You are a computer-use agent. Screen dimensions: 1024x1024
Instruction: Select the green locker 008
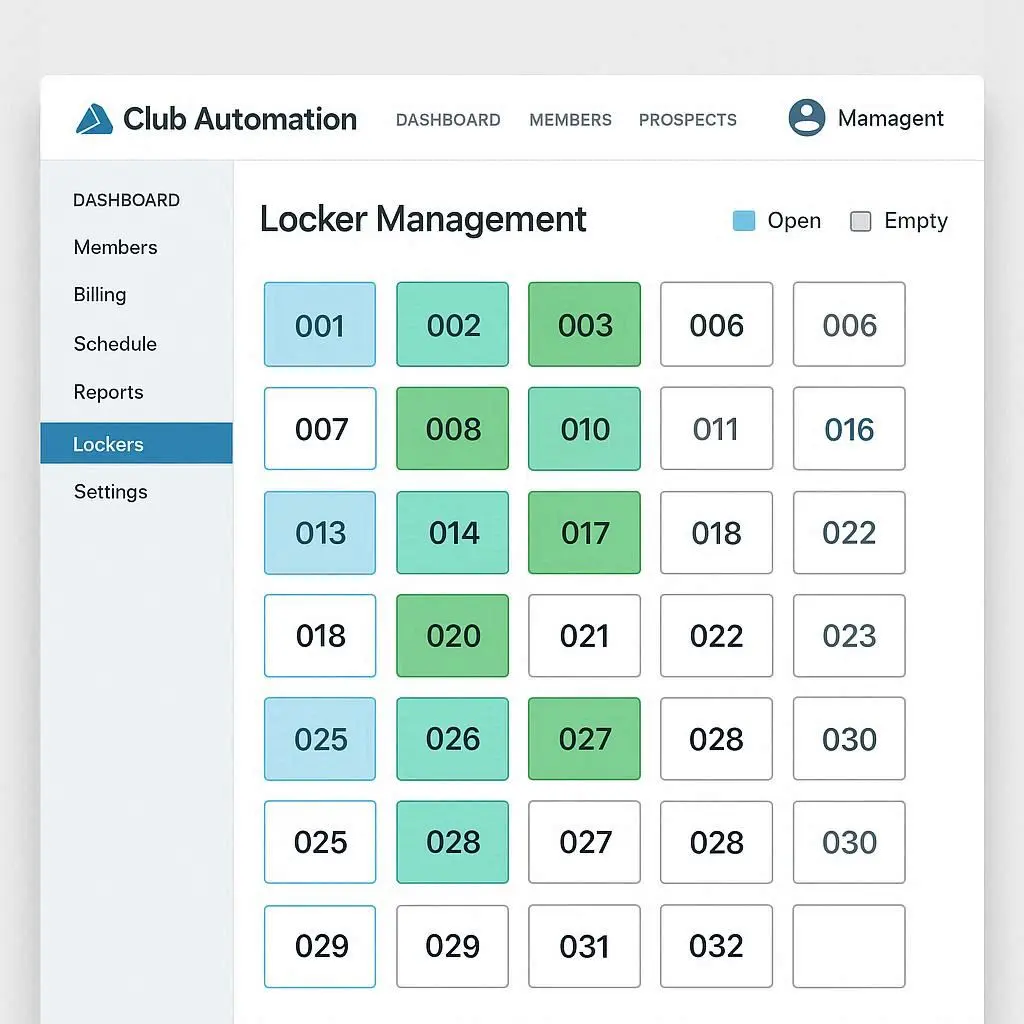(x=453, y=429)
